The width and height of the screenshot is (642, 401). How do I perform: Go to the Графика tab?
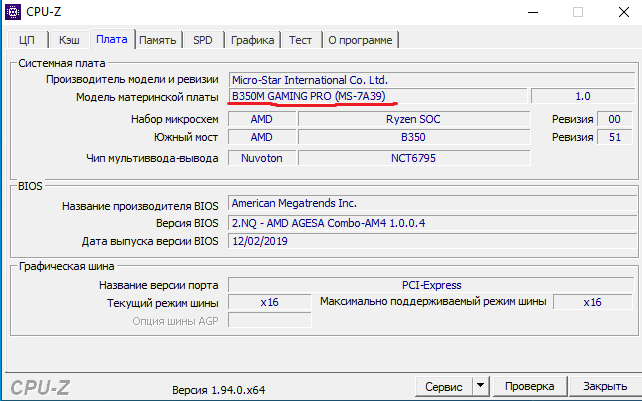252,40
